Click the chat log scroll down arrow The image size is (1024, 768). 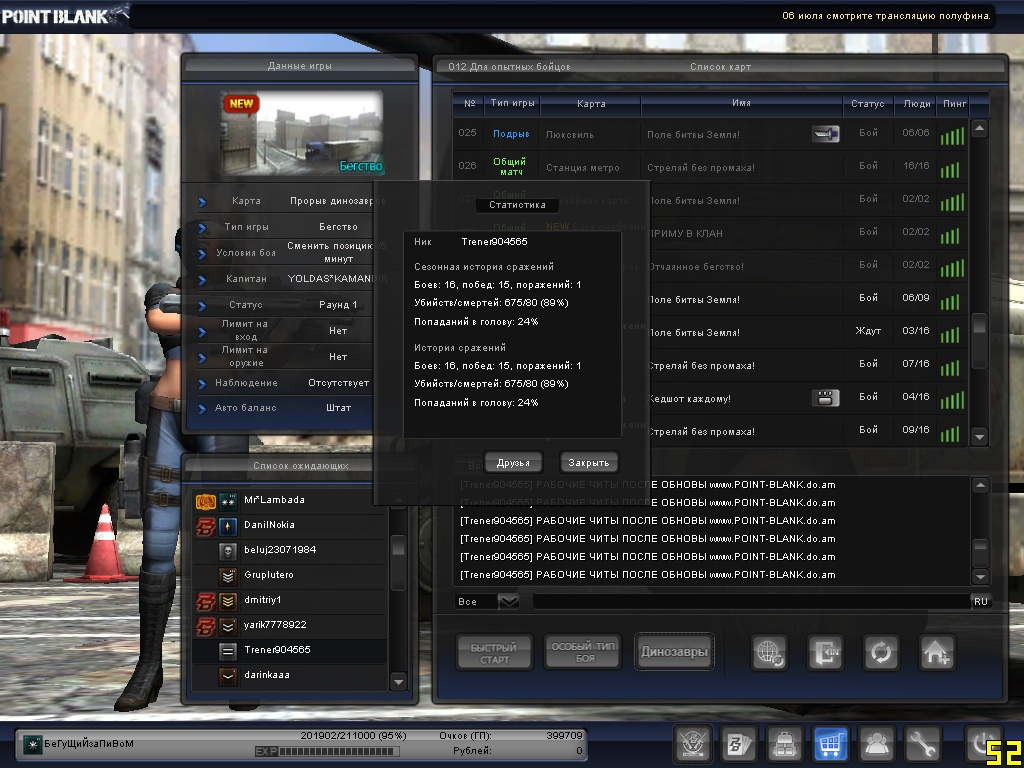coord(980,576)
